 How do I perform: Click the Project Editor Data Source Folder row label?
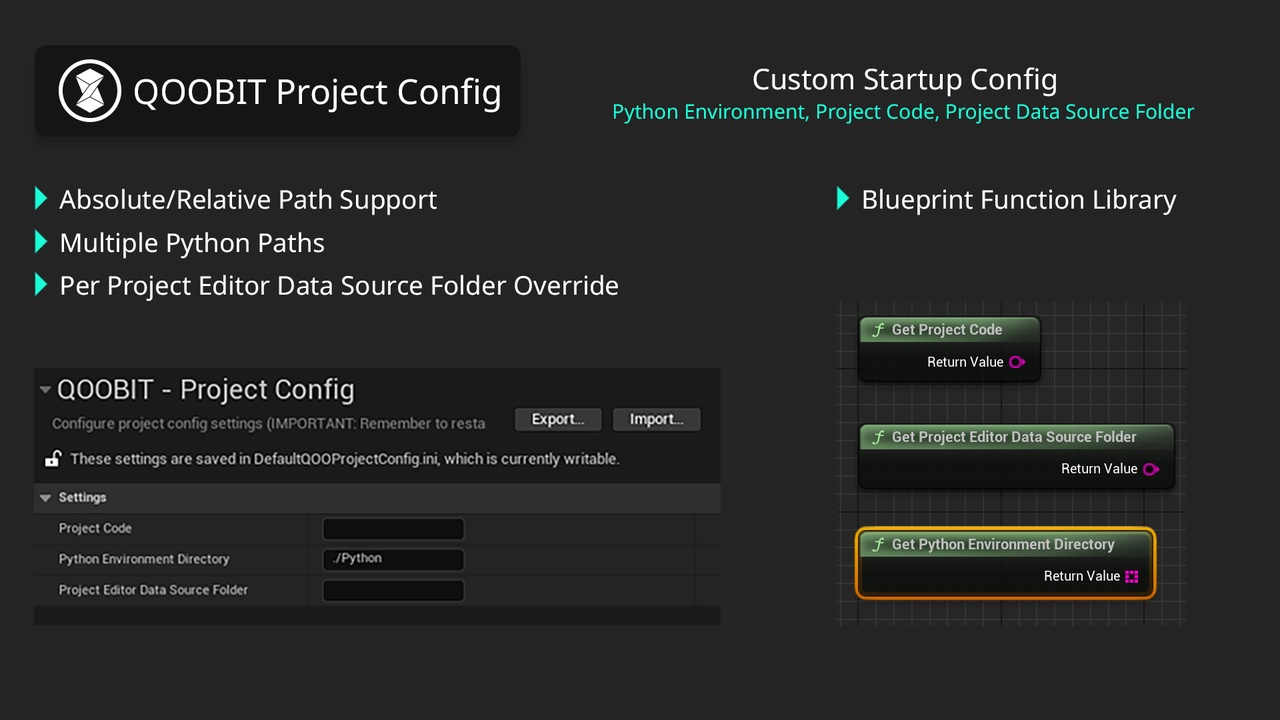click(153, 590)
